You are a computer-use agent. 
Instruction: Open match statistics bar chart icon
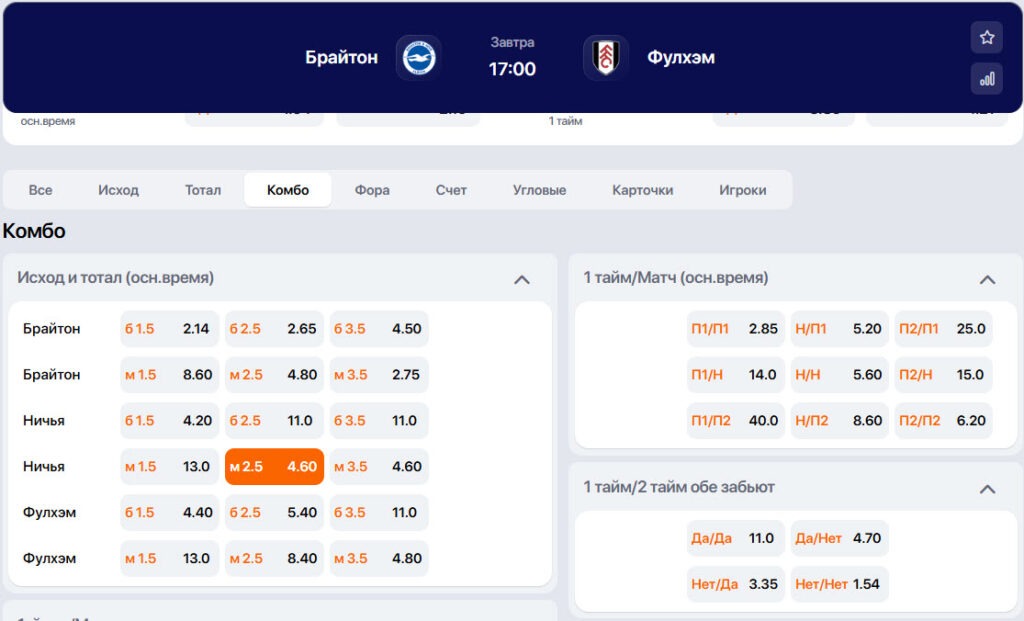pyautogui.click(x=986, y=79)
